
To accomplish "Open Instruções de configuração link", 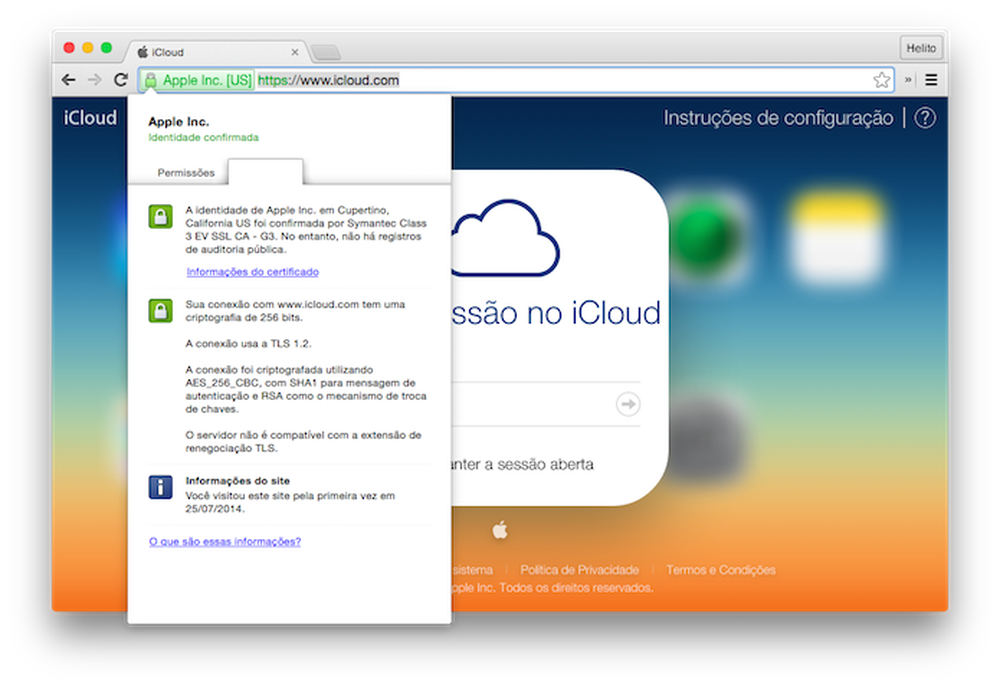I will [778, 118].
